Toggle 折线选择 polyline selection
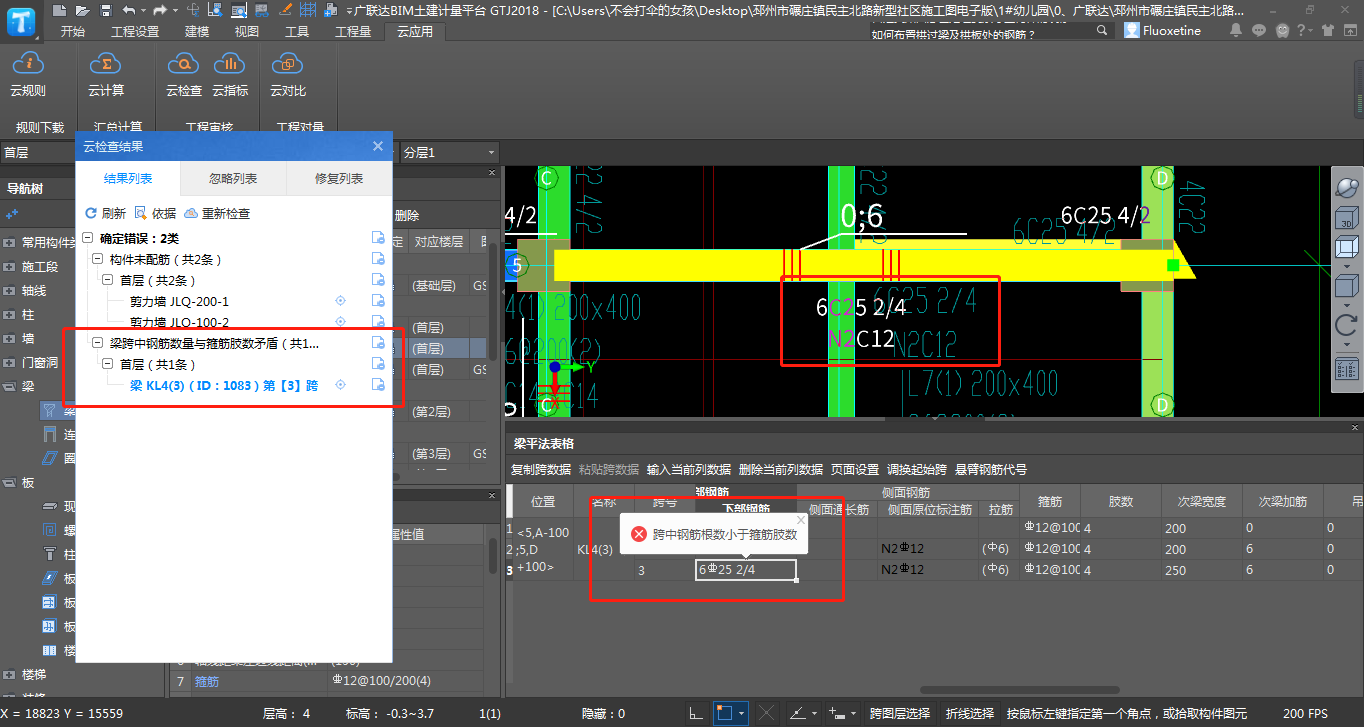1364x727 pixels. point(970,713)
